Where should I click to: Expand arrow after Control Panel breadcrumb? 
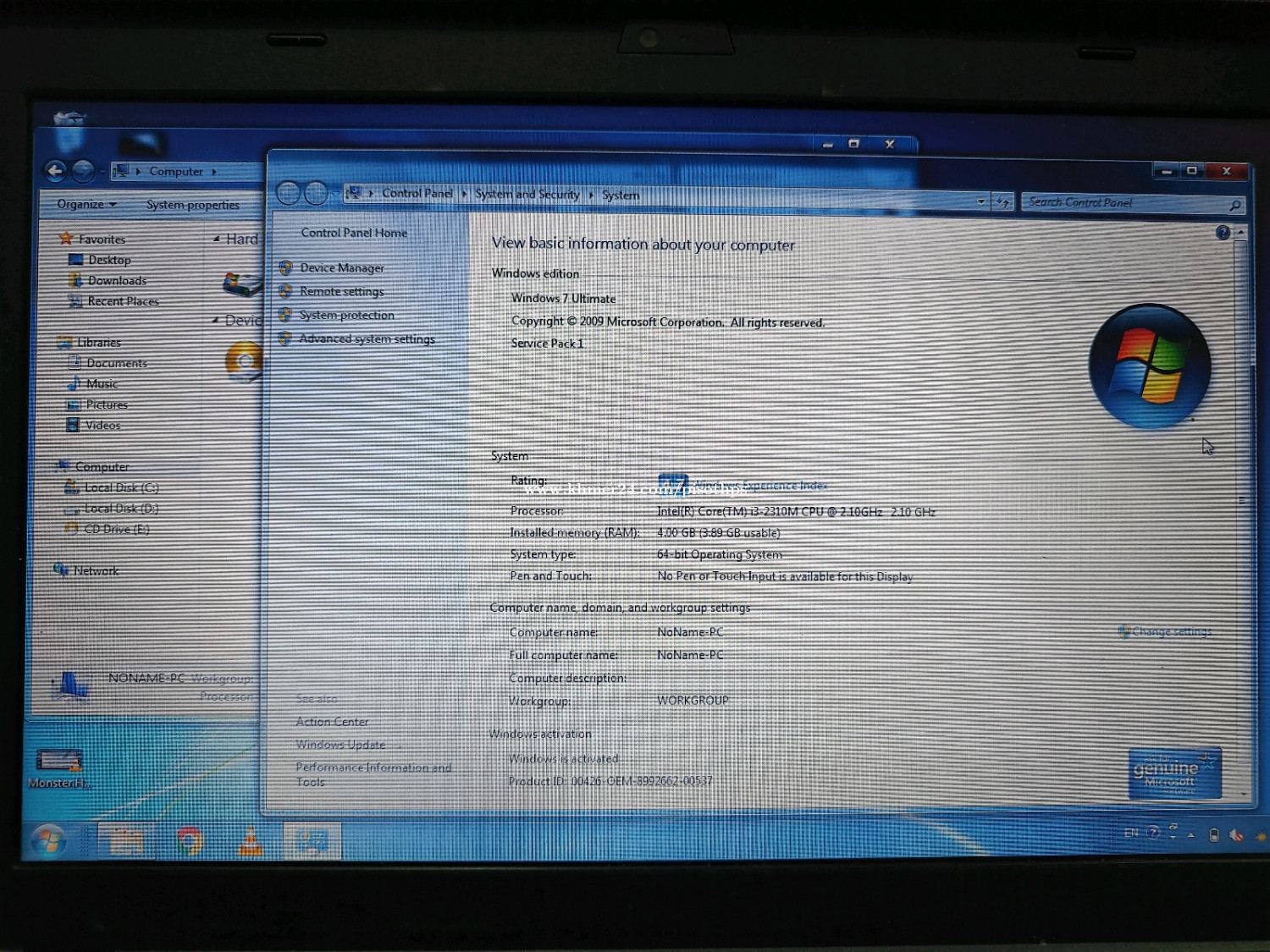[x=464, y=194]
